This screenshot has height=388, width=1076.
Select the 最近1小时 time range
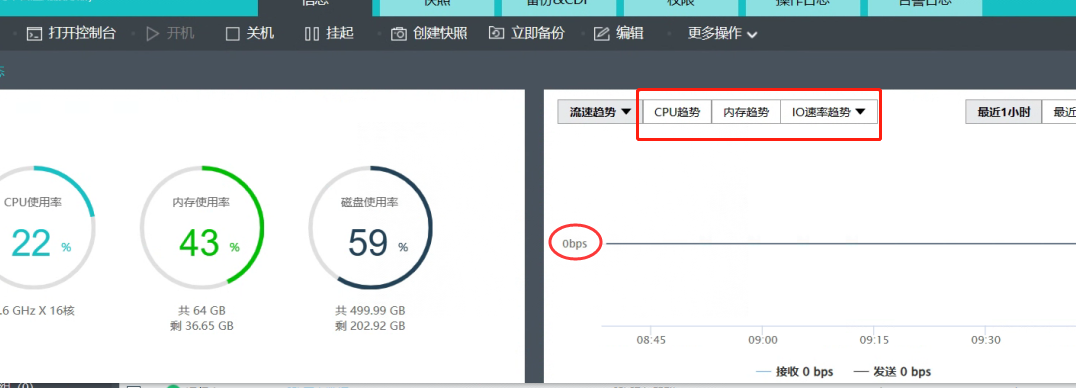[1004, 113]
